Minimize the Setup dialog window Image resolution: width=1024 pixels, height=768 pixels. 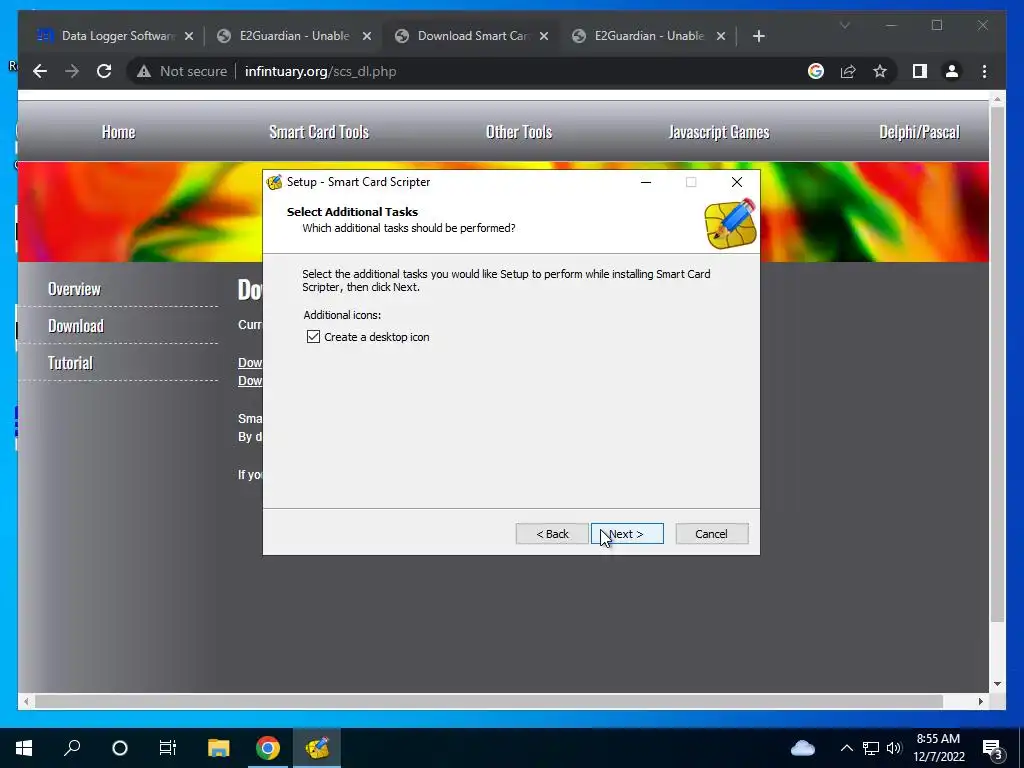[x=646, y=182]
